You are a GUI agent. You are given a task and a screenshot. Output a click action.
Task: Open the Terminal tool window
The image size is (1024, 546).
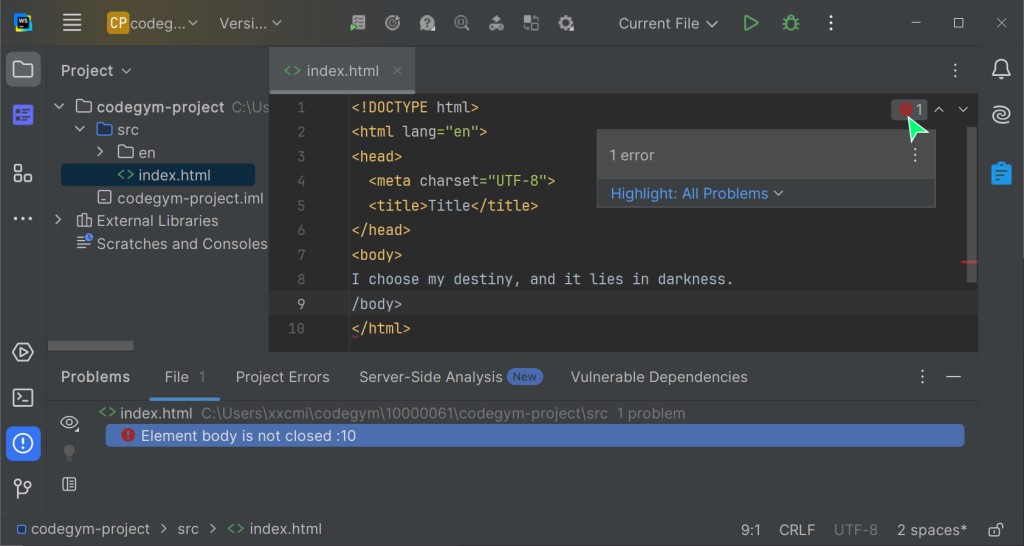tap(23, 397)
